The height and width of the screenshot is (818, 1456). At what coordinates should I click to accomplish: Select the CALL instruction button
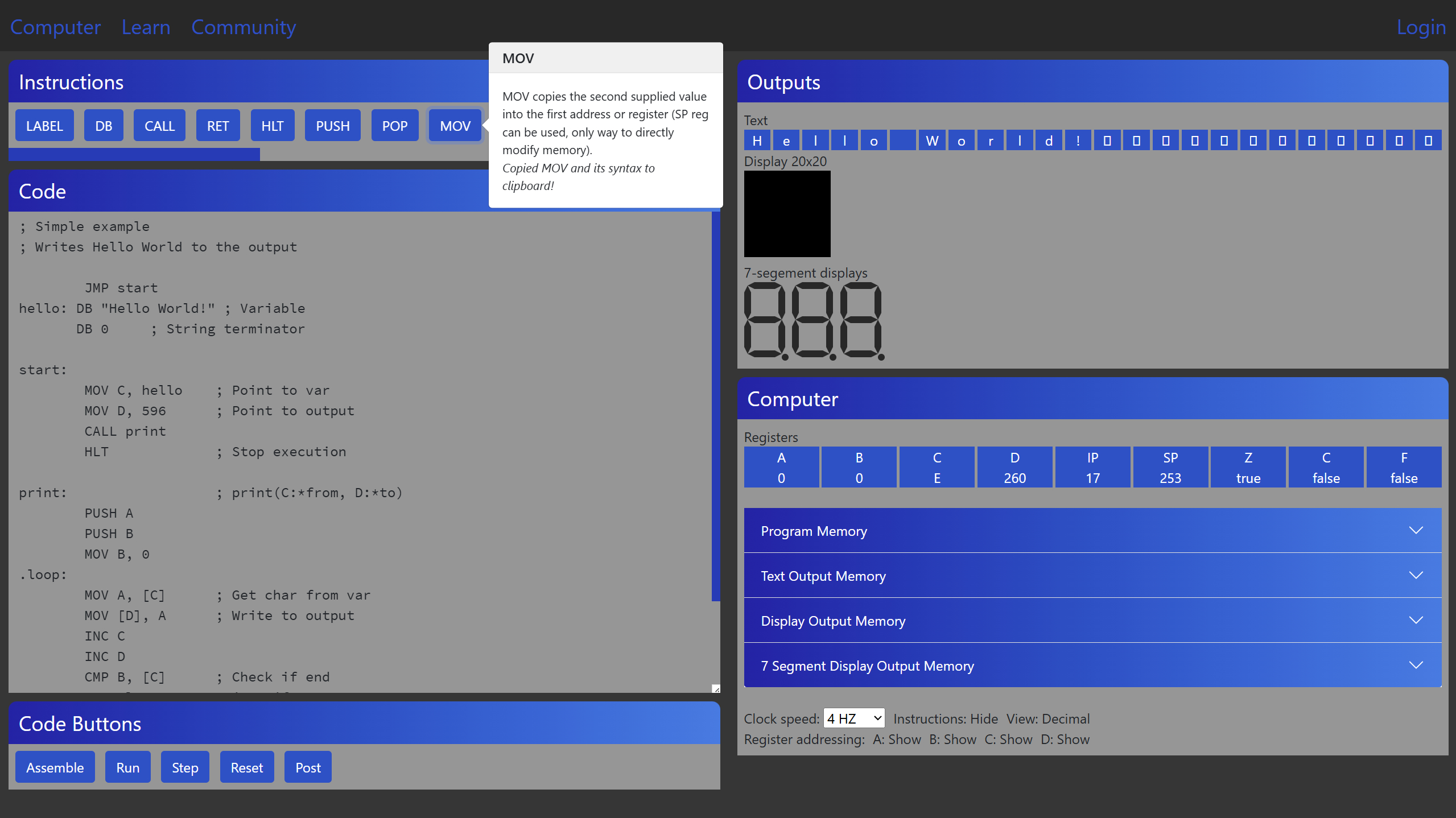tap(159, 126)
